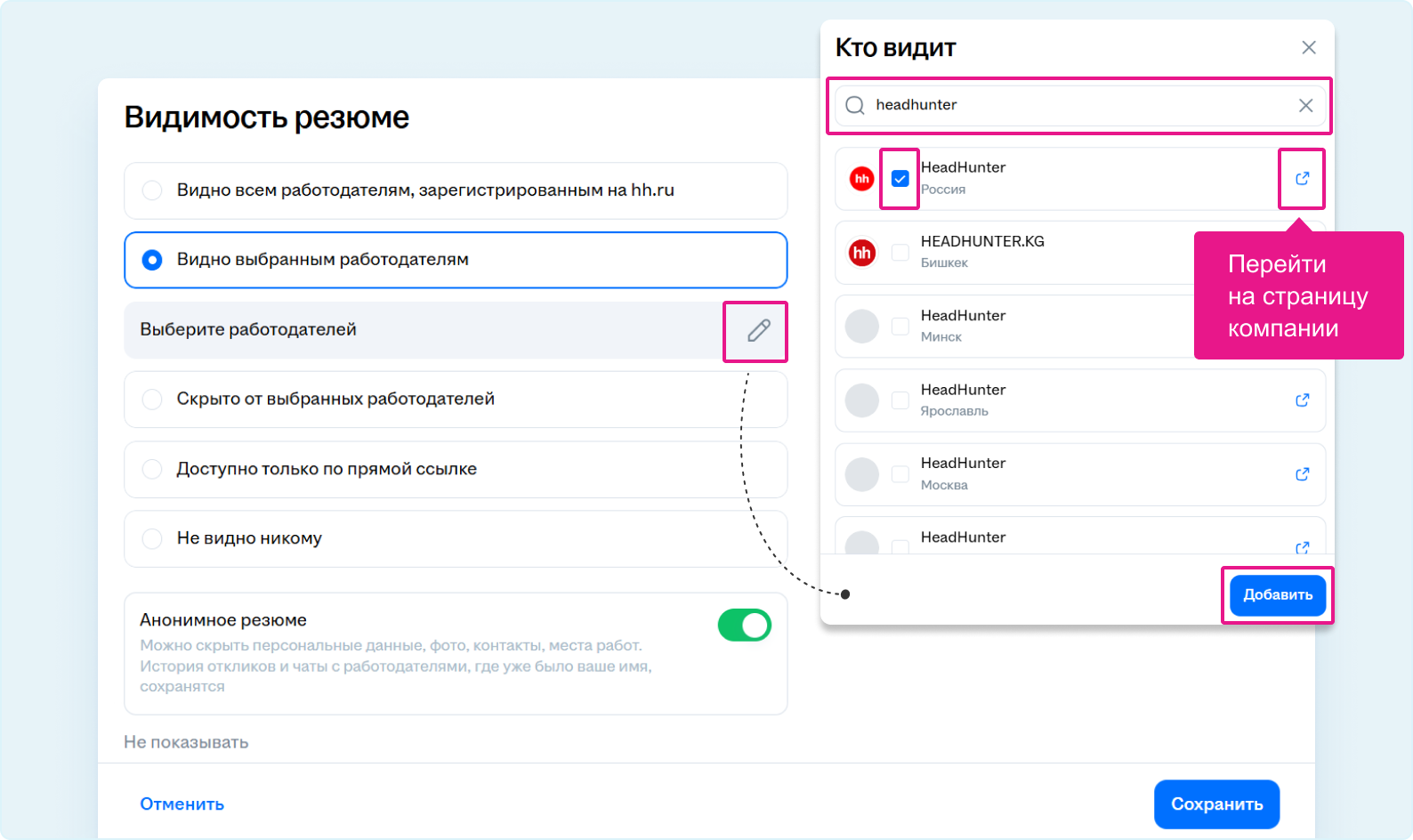This screenshot has height=840, width=1413.
Task: Click the Сохранить button
Action: [x=1215, y=804]
